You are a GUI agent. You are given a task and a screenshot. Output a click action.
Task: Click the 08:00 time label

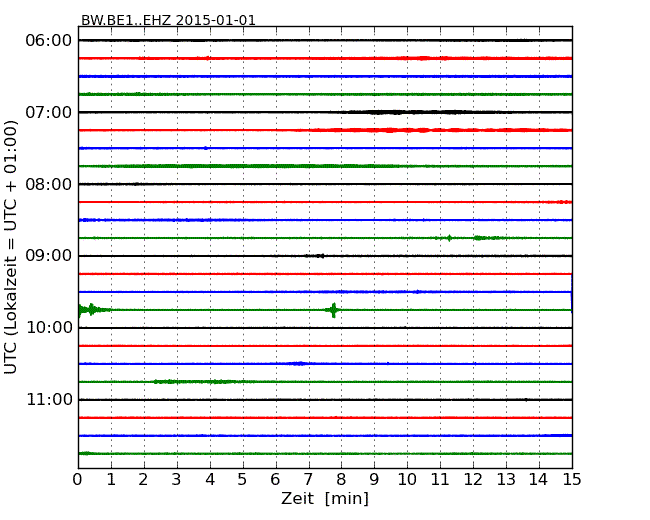point(49,184)
